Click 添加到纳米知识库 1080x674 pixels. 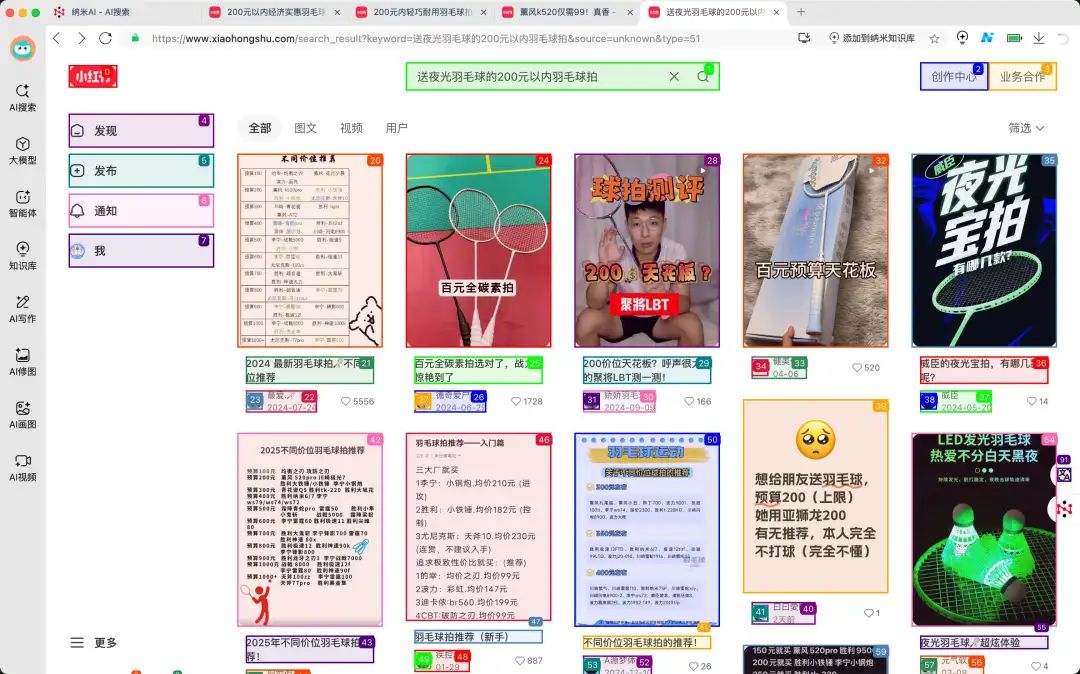tap(871, 39)
